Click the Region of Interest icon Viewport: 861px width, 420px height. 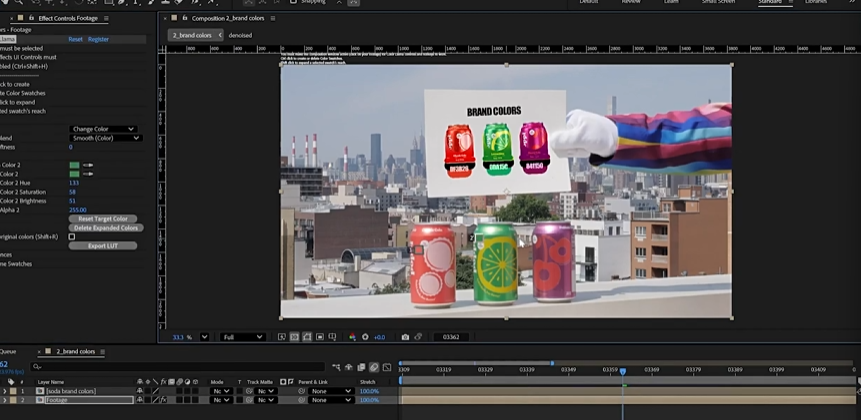click(318, 337)
